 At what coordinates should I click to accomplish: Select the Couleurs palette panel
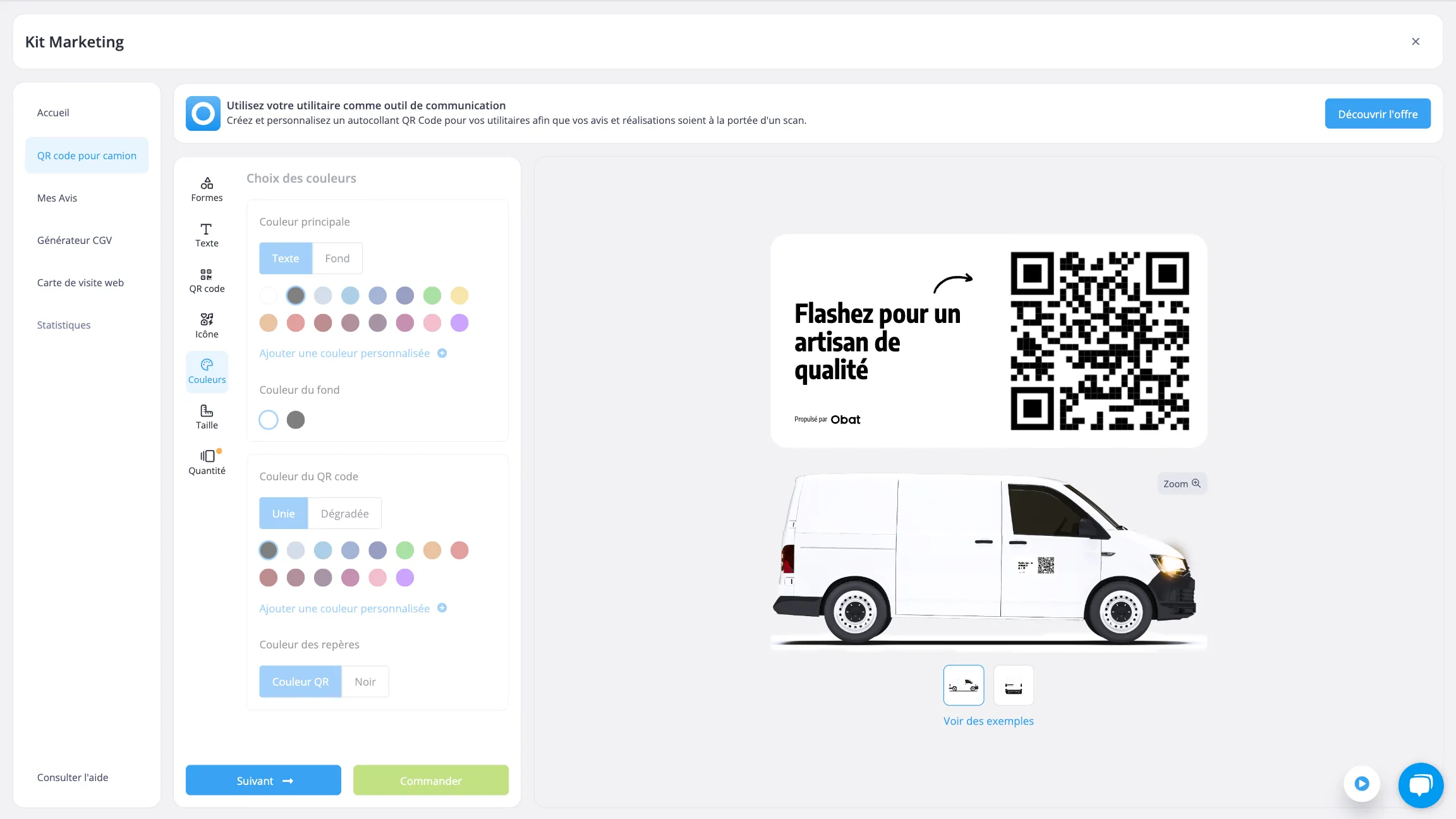coord(207,372)
